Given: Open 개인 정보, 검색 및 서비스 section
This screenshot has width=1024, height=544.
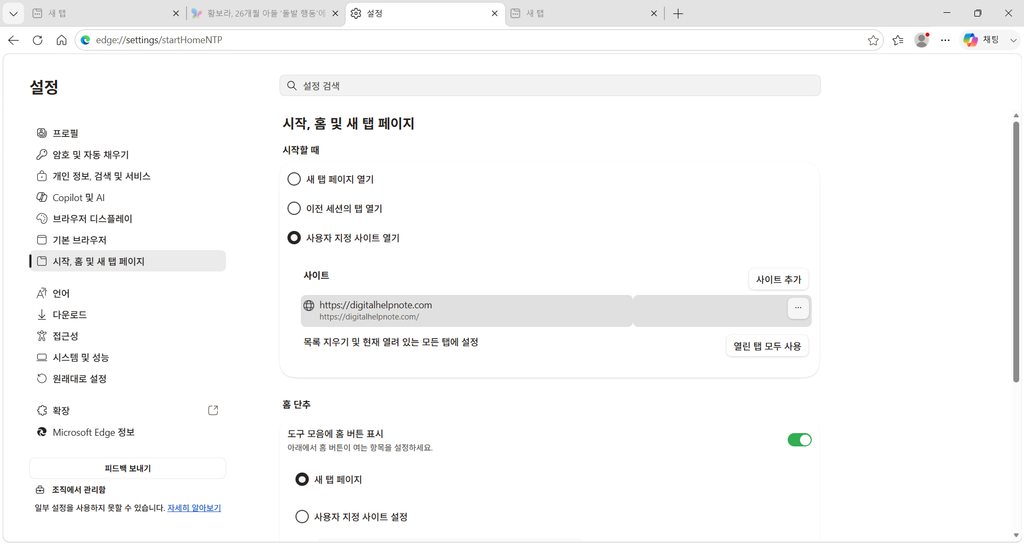Looking at the screenshot, I should pos(127,176).
